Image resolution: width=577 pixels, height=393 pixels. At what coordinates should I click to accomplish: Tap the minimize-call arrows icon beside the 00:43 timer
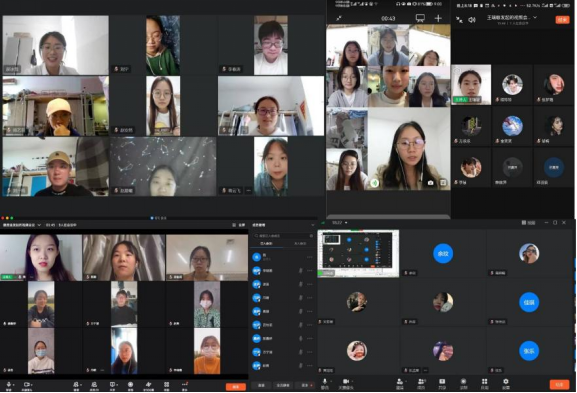pos(339,18)
